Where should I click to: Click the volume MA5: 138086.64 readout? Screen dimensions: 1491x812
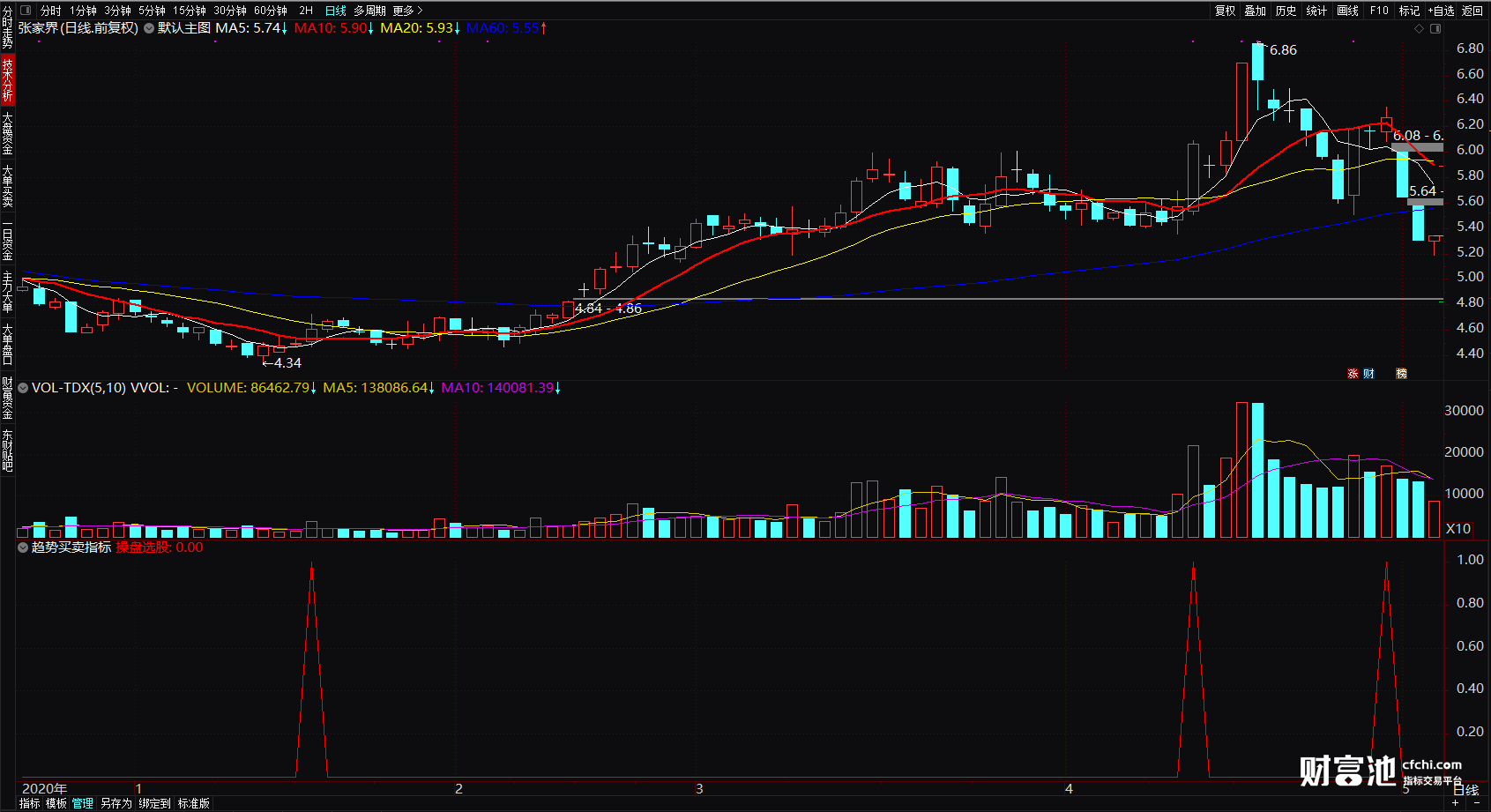(379, 388)
